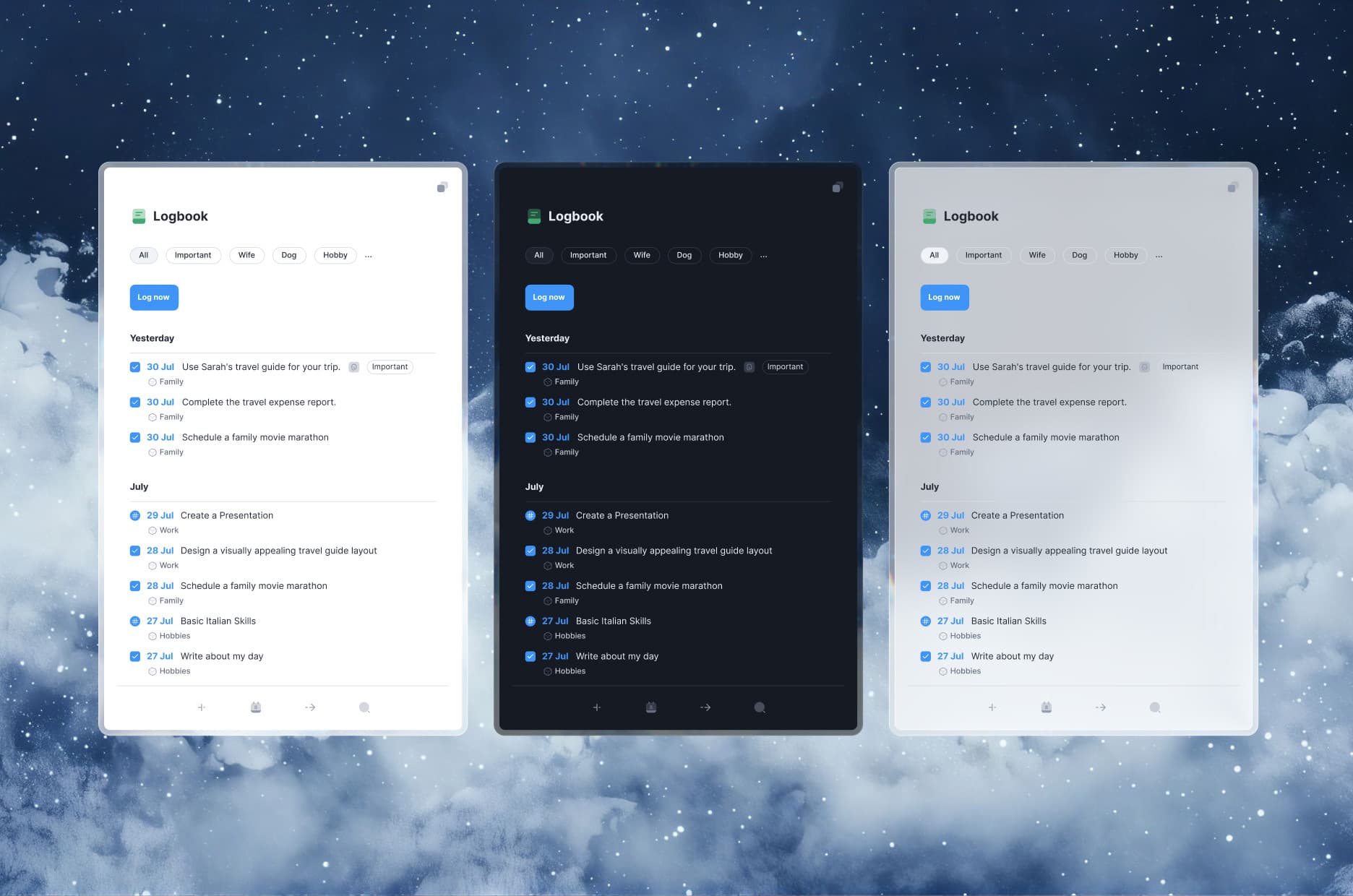Click Hobbies label under Basic Italian Skills, dark window
Screen dimensions: 1353x896
[x=570, y=636]
